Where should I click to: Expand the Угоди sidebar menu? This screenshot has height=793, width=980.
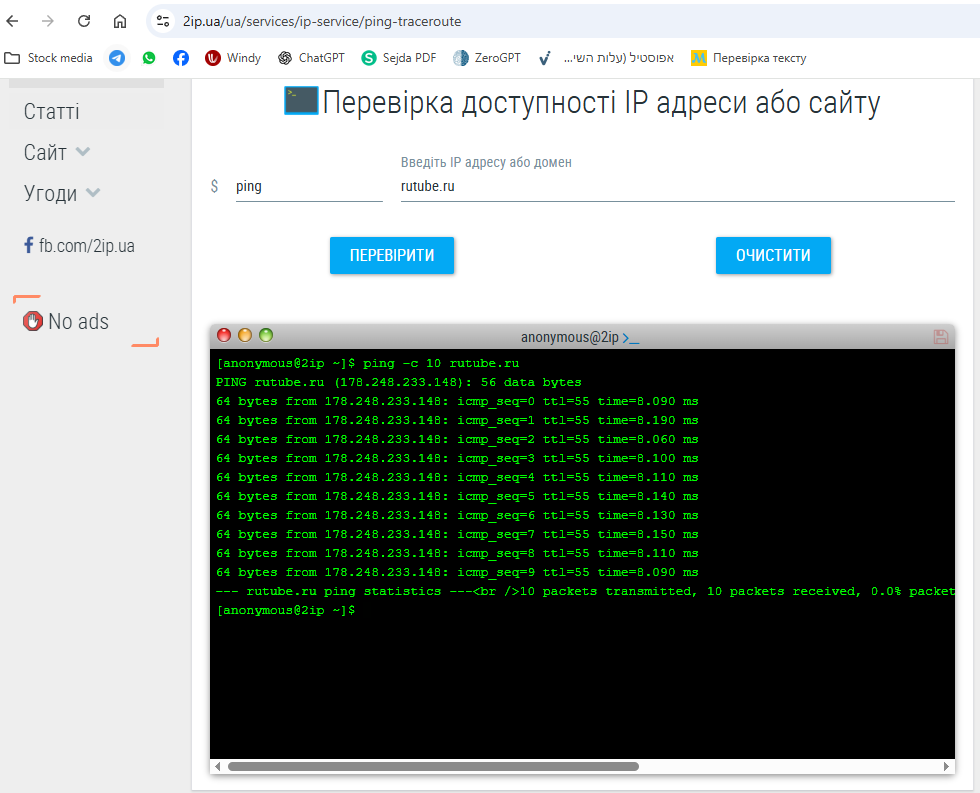(x=62, y=193)
